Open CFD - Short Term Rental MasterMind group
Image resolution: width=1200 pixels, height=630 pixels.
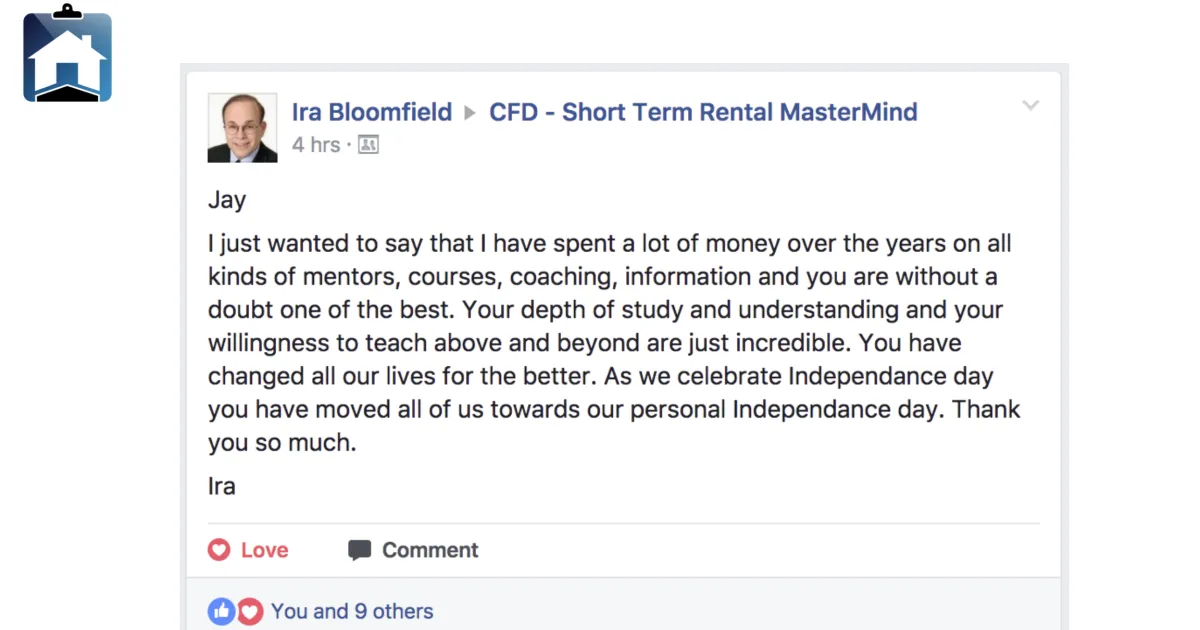(x=703, y=112)
